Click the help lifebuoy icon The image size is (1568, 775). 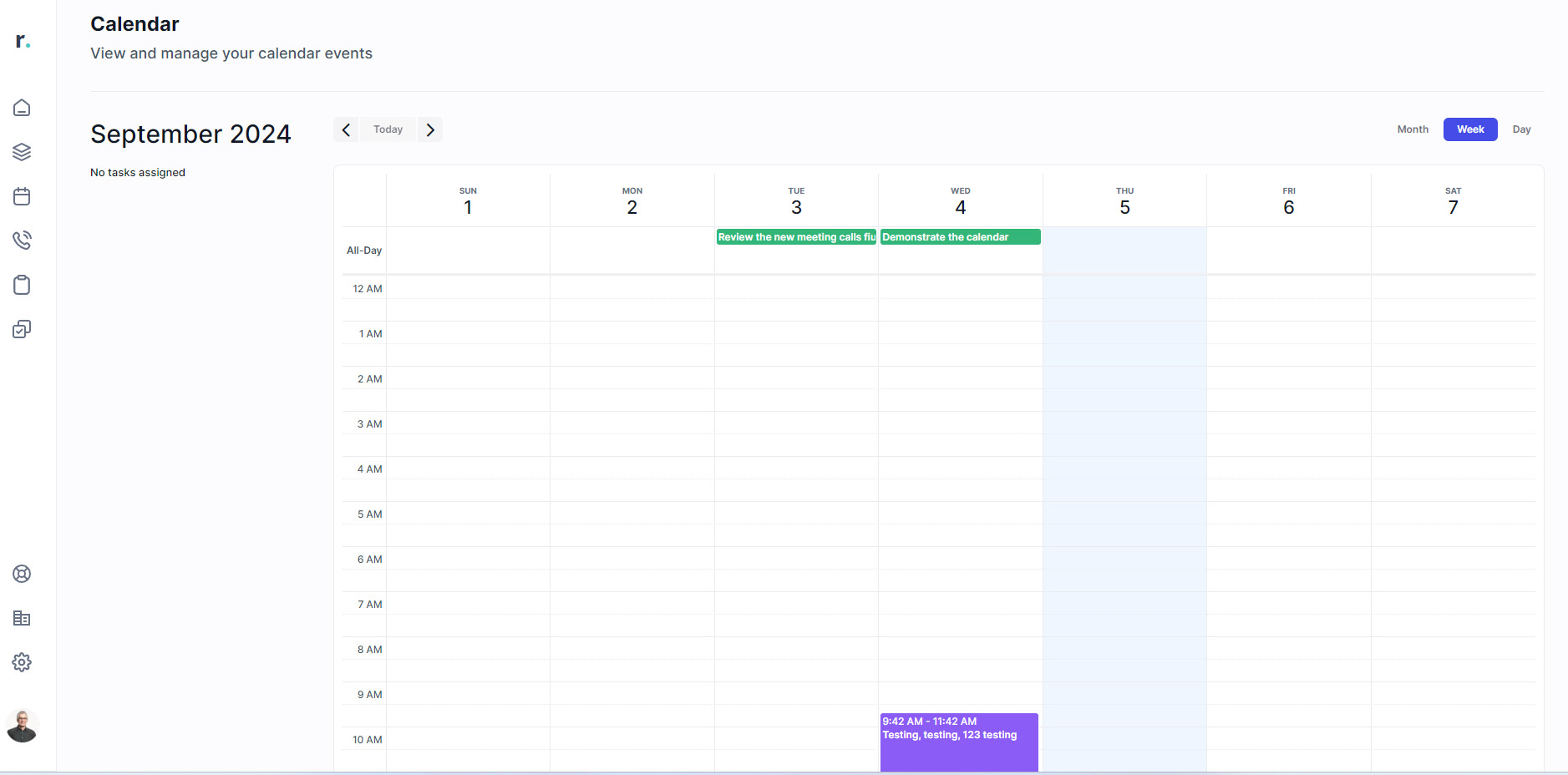pos(22,574)
